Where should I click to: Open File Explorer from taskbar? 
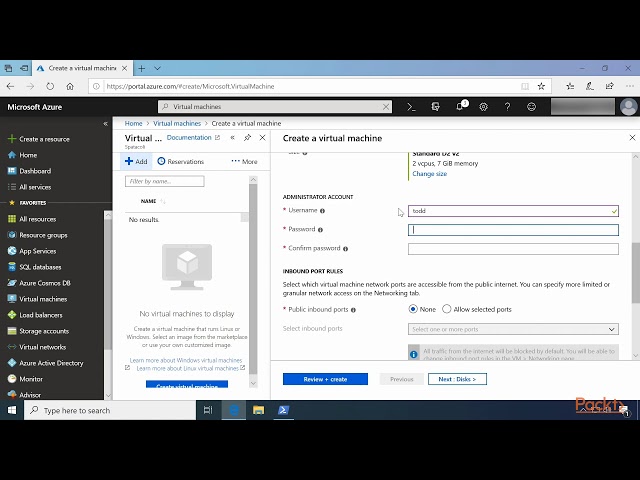point(258,410)
